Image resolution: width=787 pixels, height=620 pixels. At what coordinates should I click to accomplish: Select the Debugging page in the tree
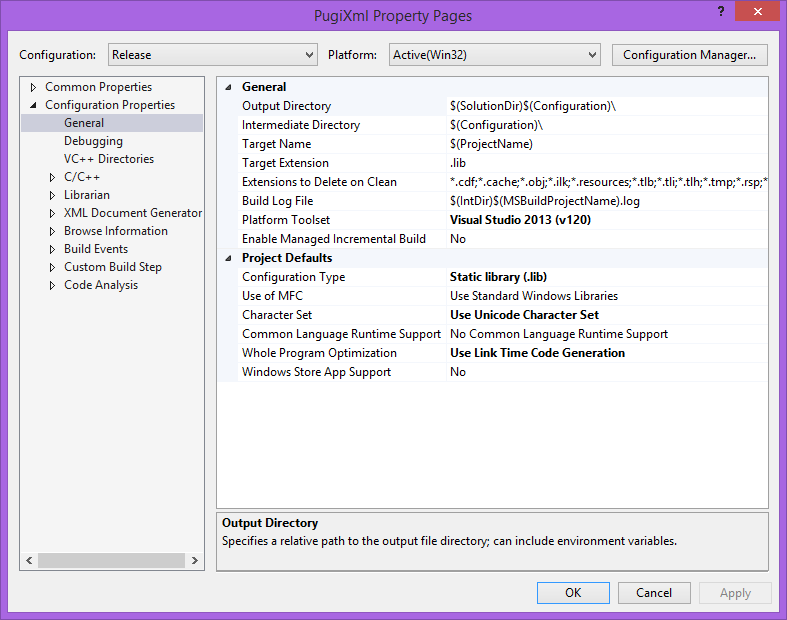[x=93, y=141]
